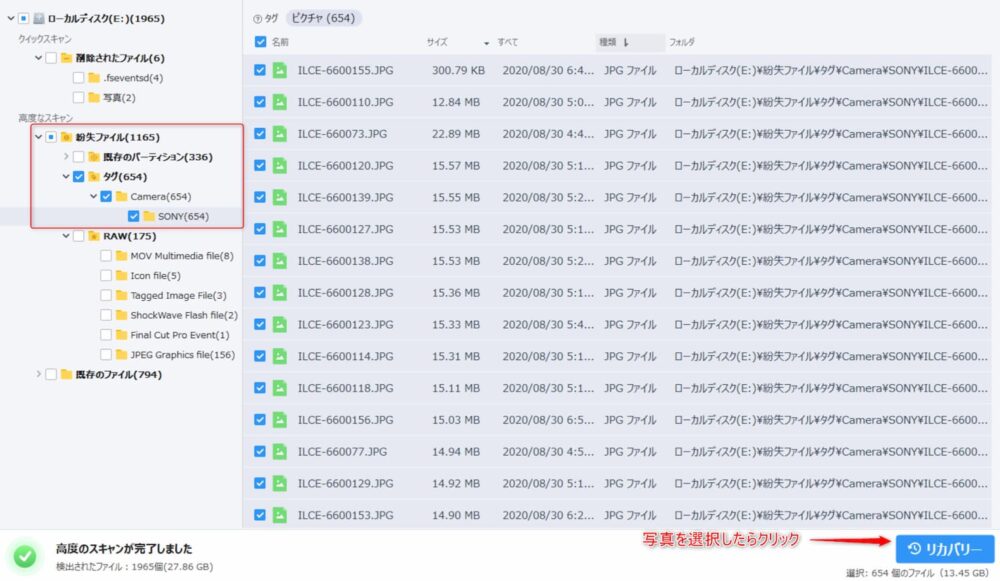This screenshot has height=581, width=1000.
Task: Collapse the タグ(654) node
Action: click(x=66, y=177)
